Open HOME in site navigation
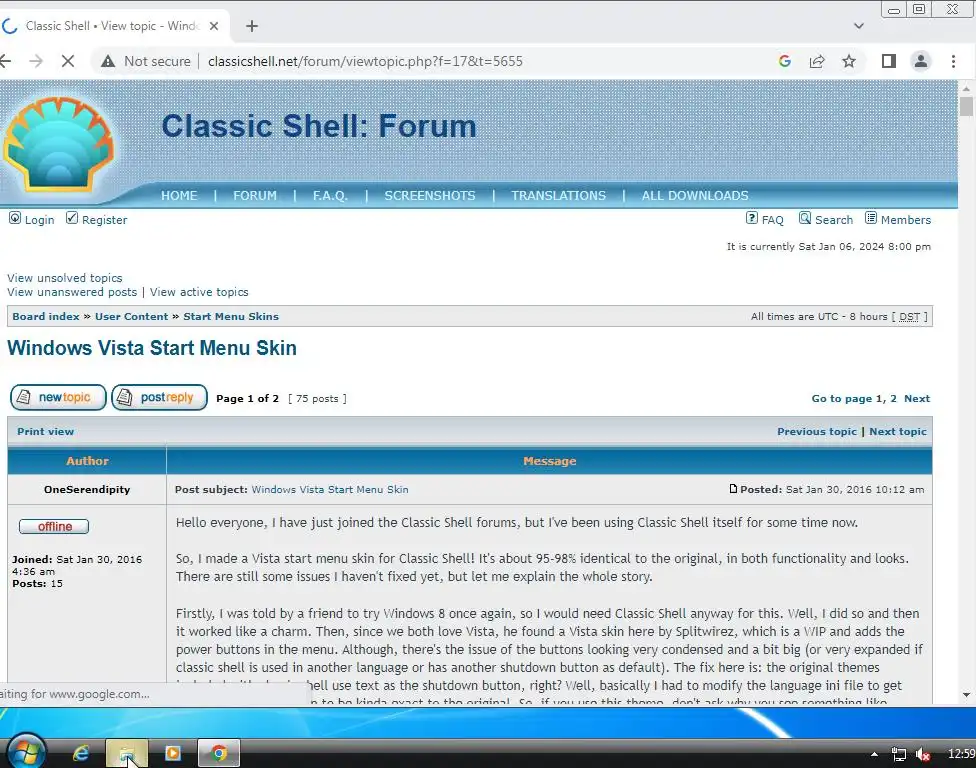Viewport: 976px width, 768px height. 179,195
